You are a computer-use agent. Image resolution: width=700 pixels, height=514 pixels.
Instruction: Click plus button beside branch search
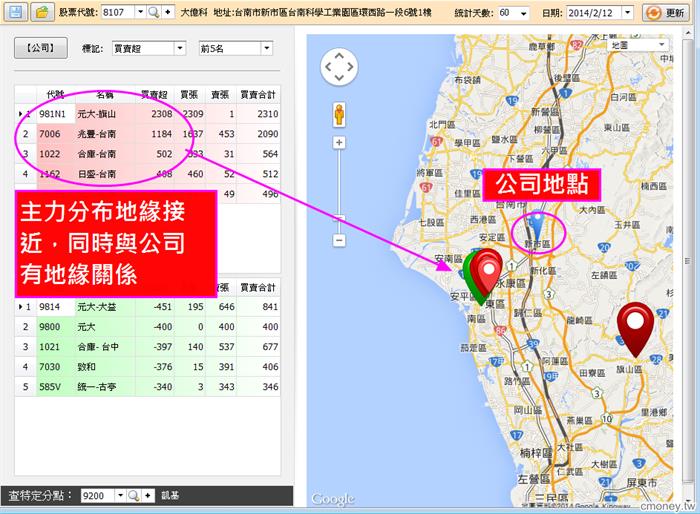(x=148, y=496)
